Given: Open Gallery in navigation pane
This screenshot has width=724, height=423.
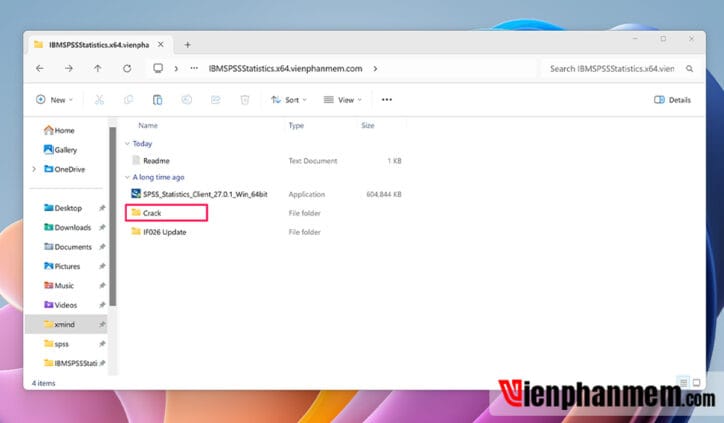Looking at the screenshot, I should [x=60, y=150].
